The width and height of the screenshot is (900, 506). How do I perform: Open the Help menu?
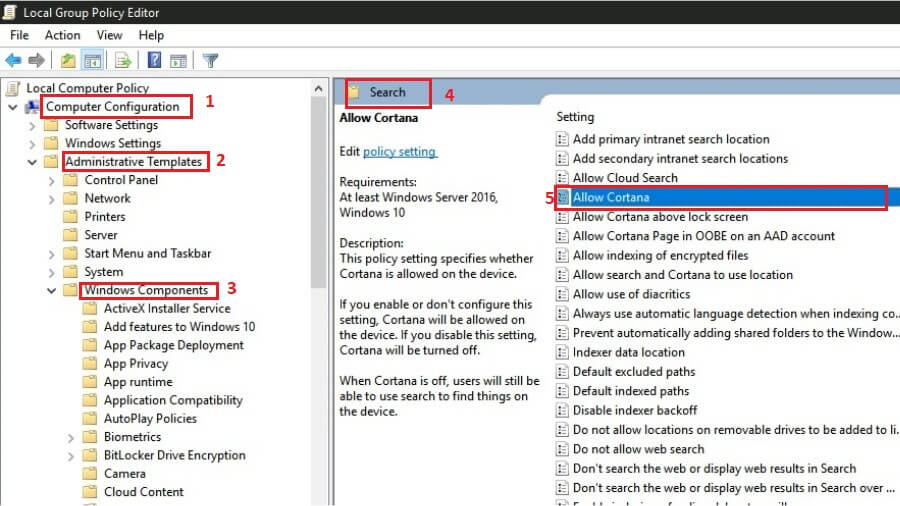[x=151, y=35]
